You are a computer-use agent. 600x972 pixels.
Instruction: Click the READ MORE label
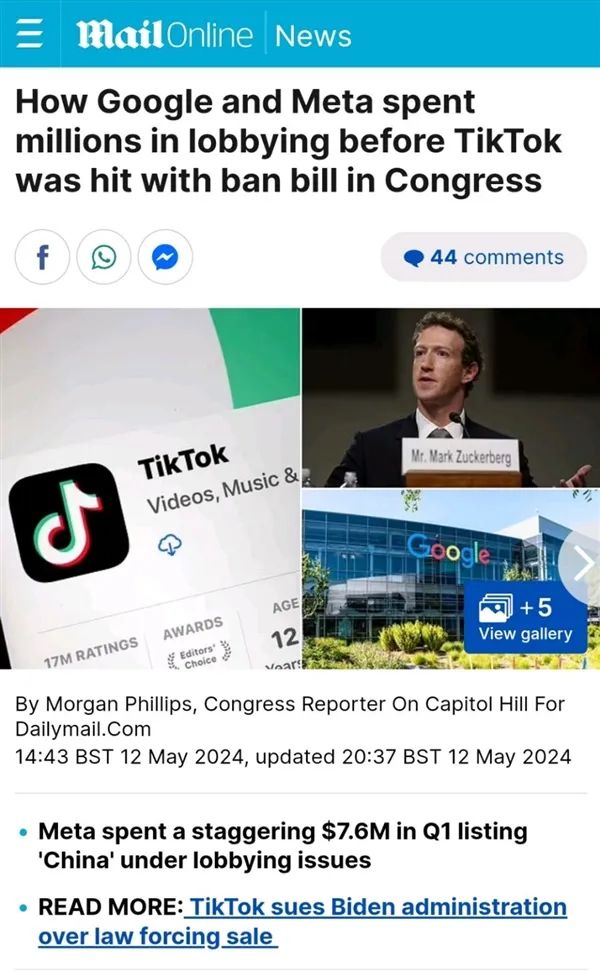coord(110,907)
